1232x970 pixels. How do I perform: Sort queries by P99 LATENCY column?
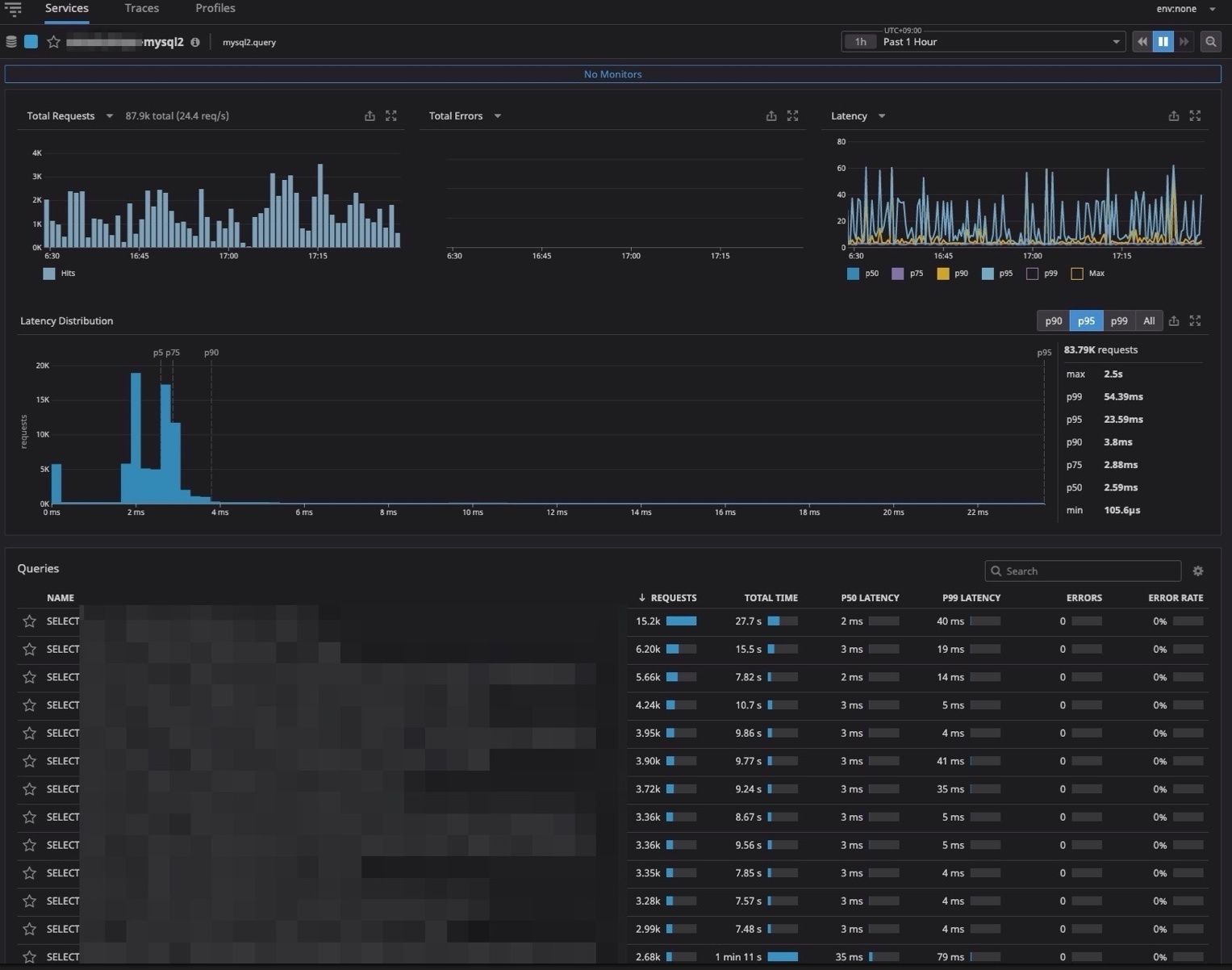click(971, 598)
